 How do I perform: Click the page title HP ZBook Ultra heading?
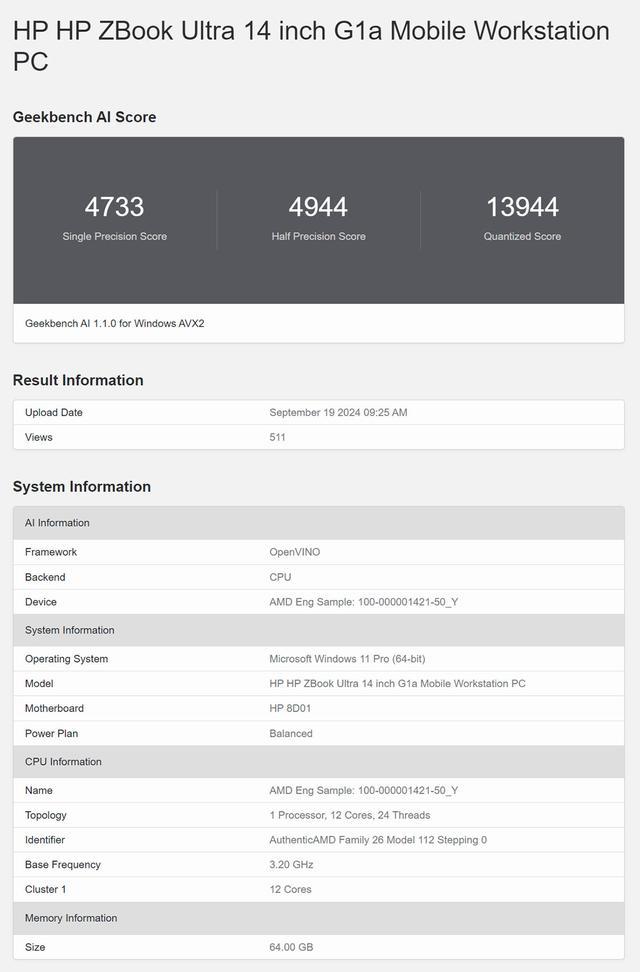(x=311, y=46)
